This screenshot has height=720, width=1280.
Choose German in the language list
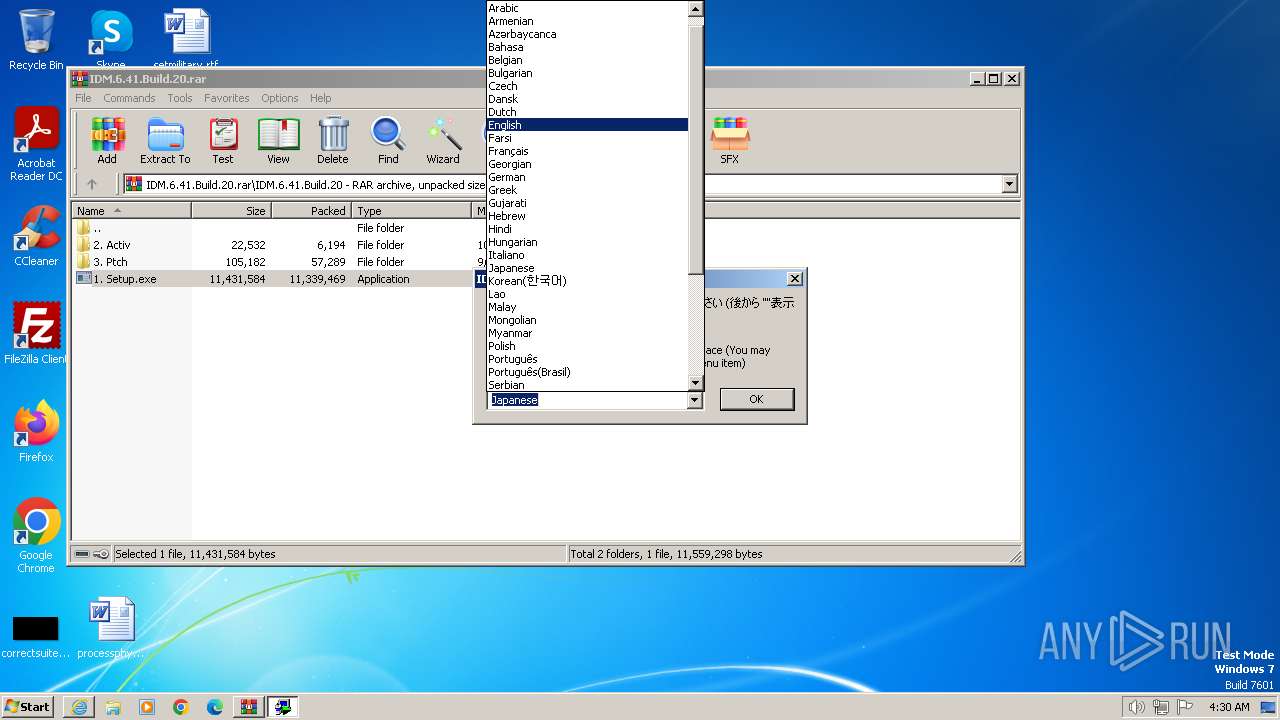587,177
